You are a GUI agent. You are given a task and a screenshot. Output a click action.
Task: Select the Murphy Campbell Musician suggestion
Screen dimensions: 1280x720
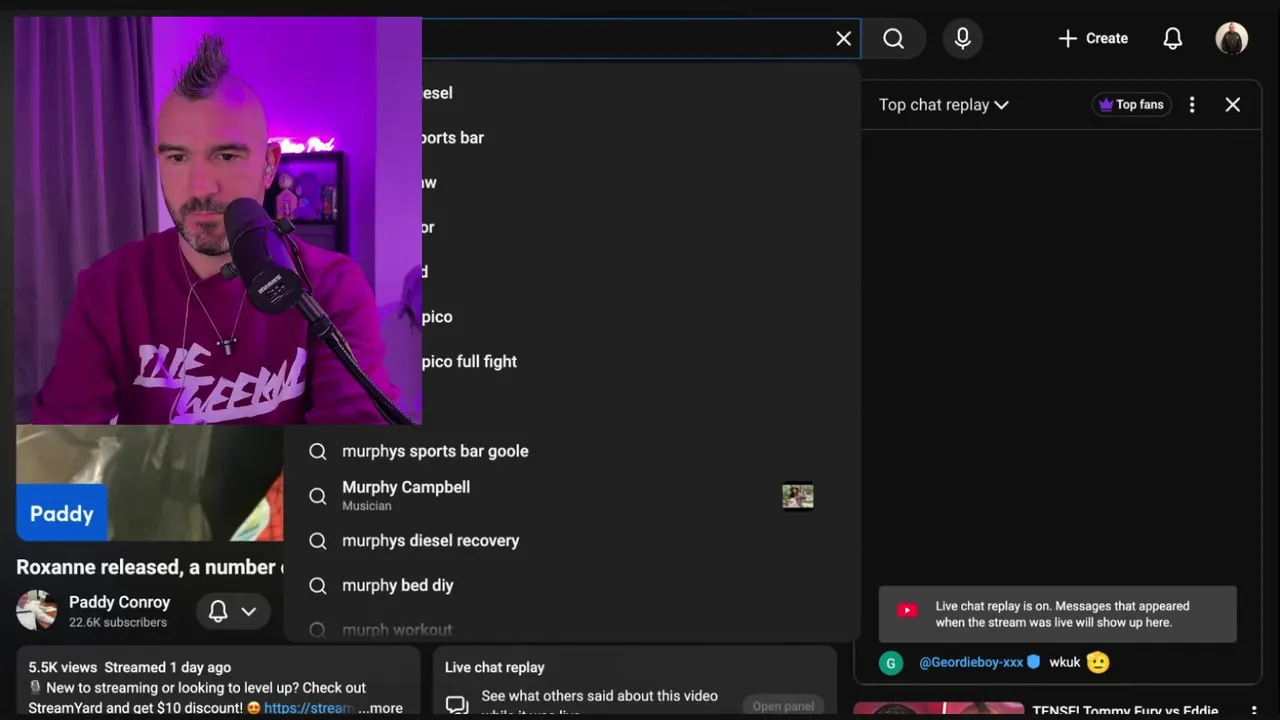(x=572, y=496)
